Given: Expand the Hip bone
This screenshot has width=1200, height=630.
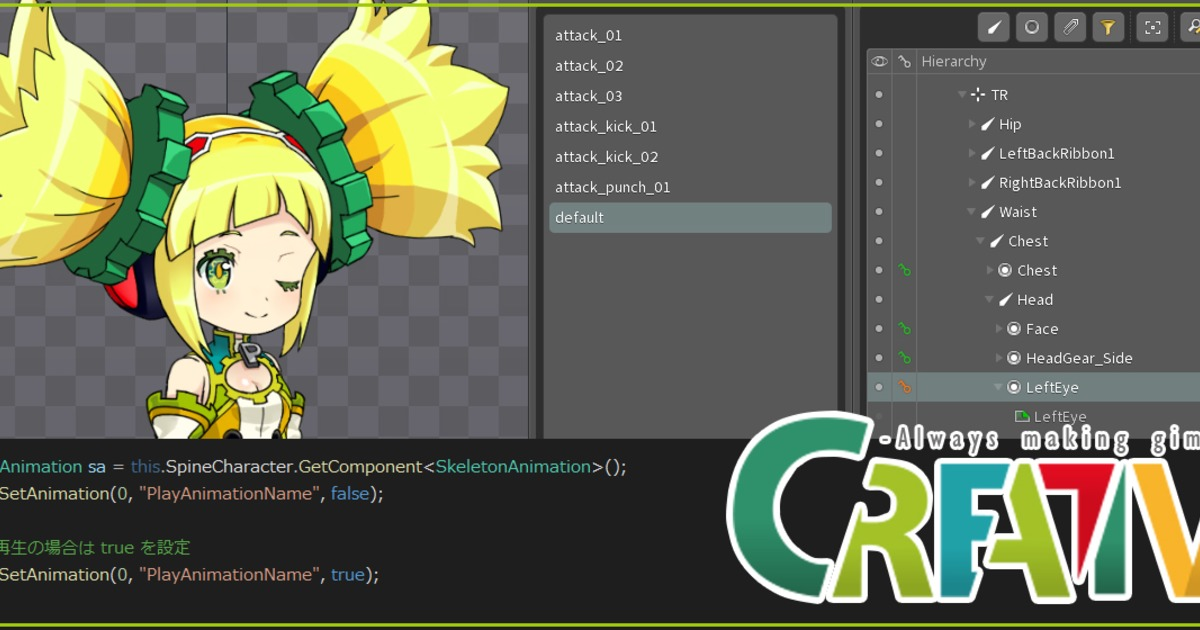Looking at the screenshot, I should point(972,124).
